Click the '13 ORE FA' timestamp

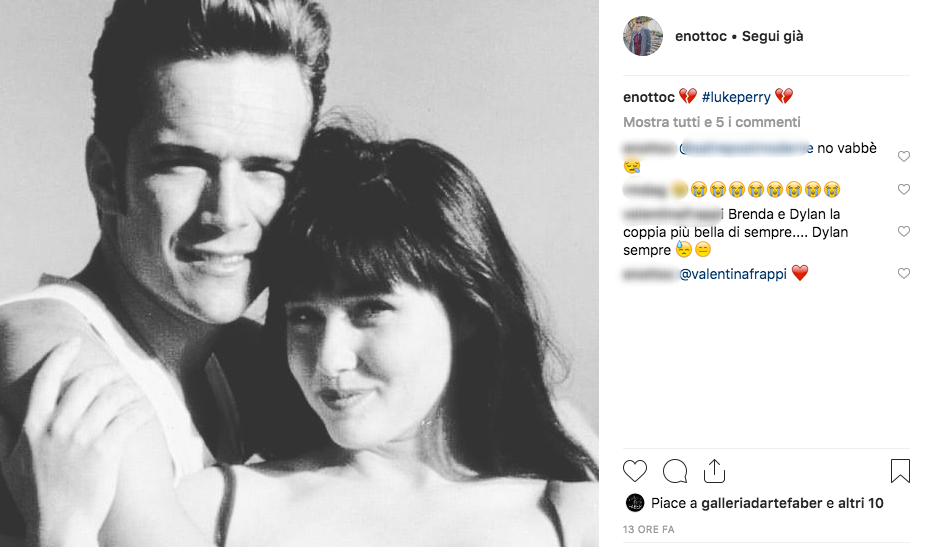(648, 527)
